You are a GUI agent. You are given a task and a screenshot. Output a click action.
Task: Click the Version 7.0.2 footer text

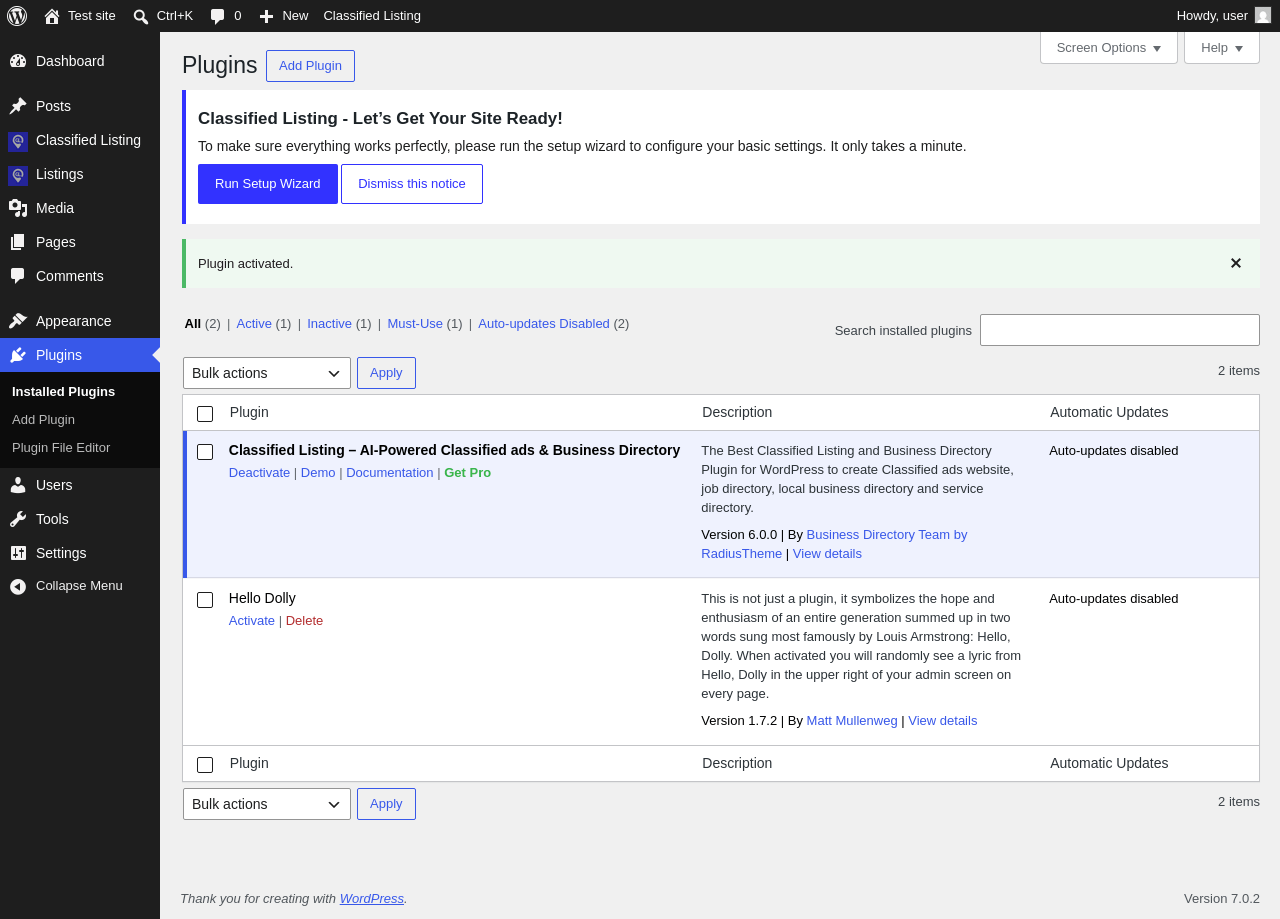(1222, 899)
